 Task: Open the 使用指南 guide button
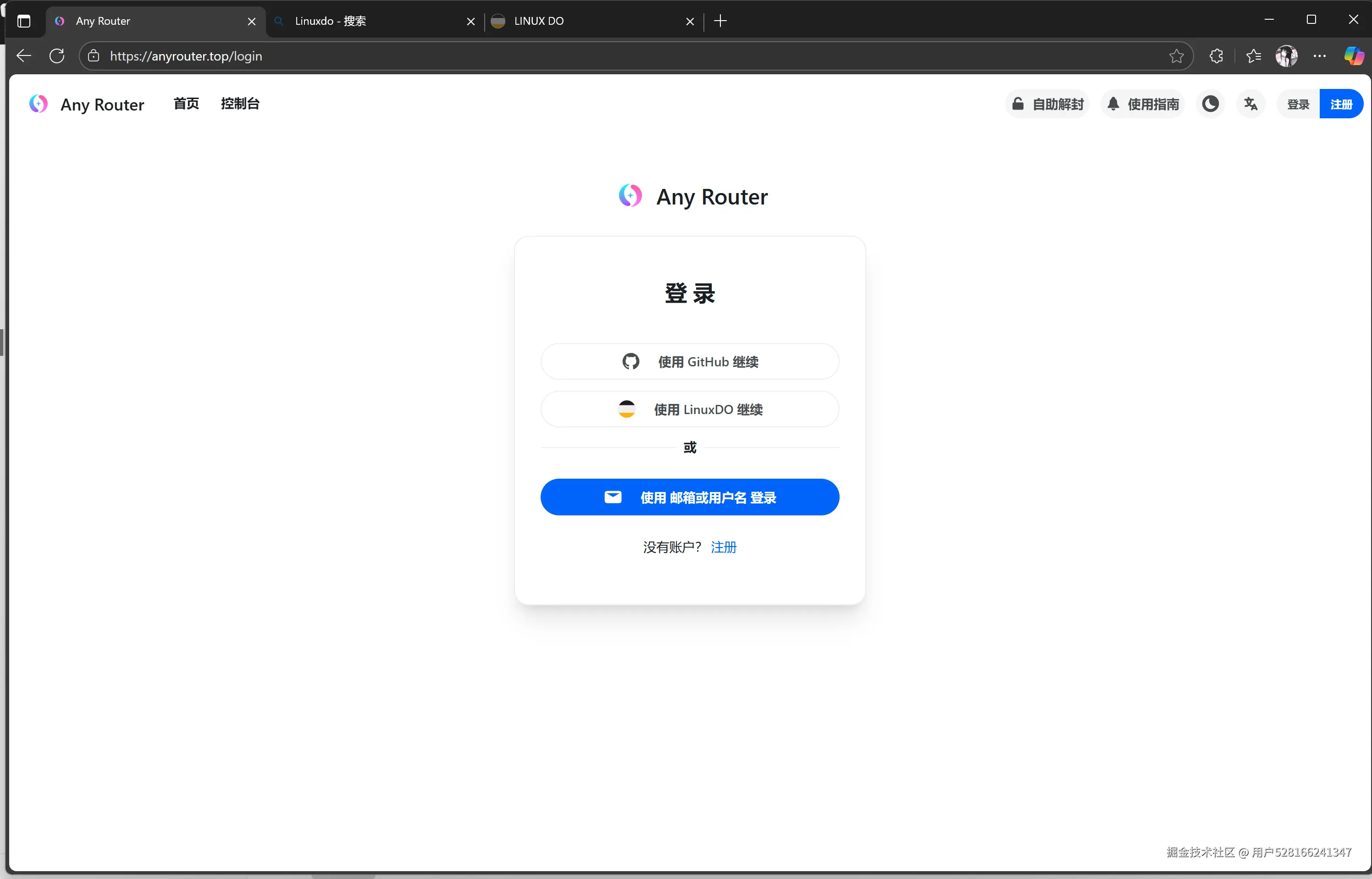click(1143, 104)
